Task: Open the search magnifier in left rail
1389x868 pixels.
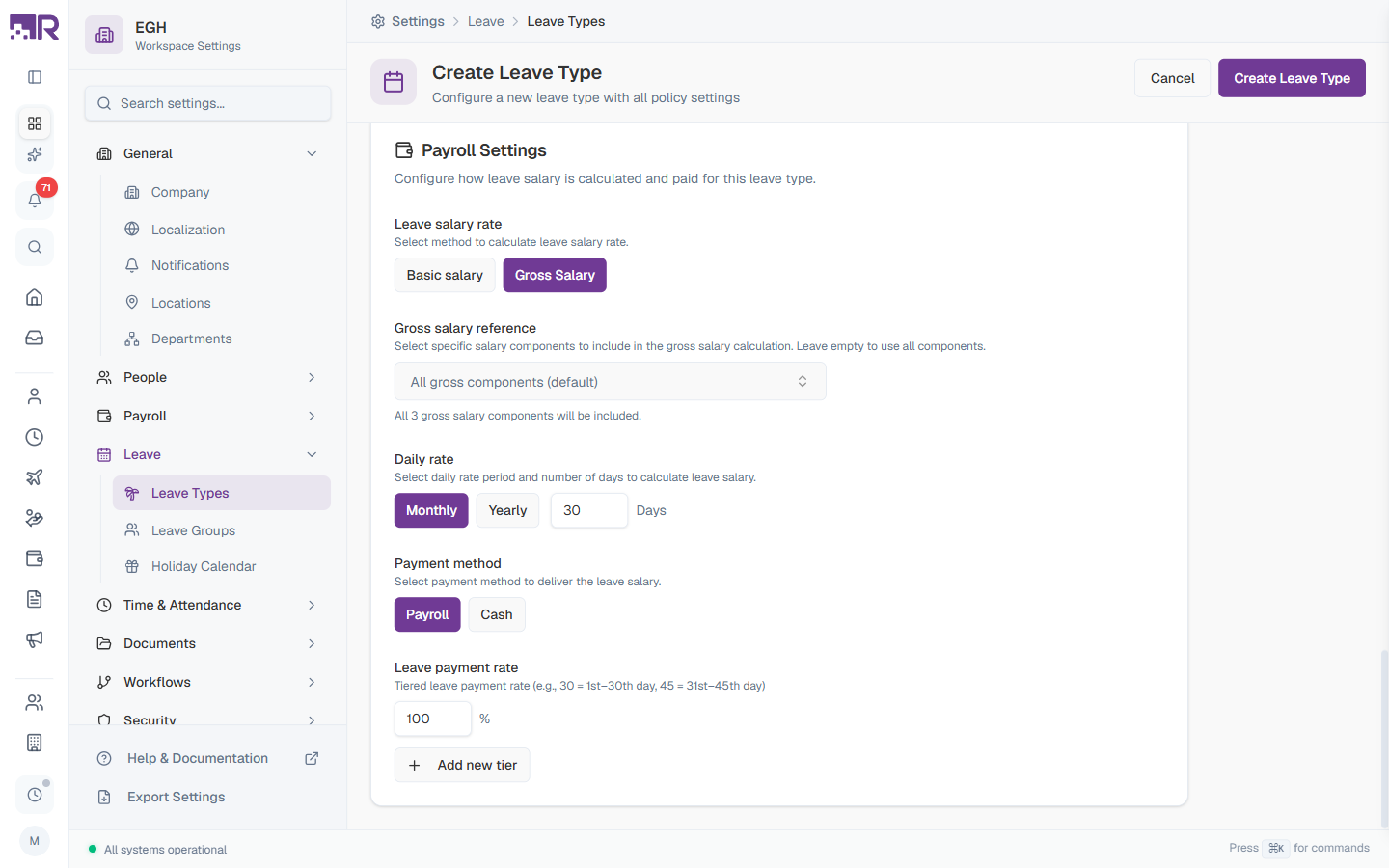Action: click(x=35, y=247)
